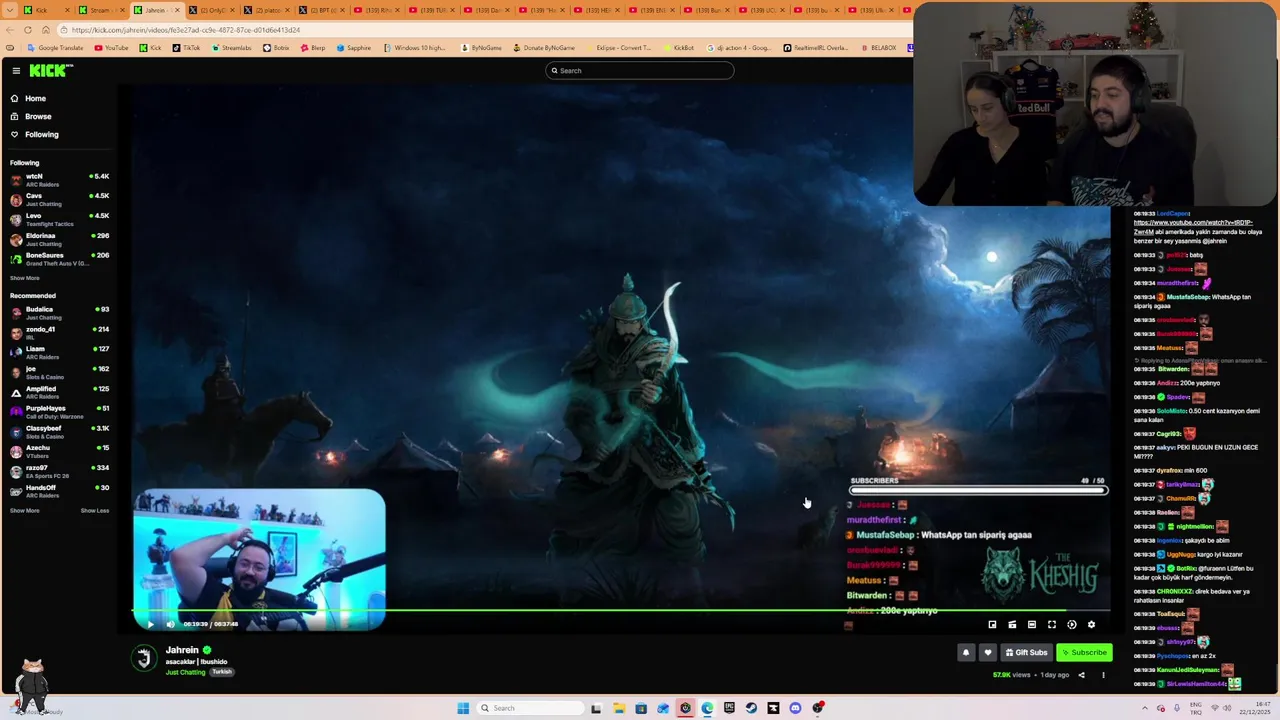1280x720 pixels.
Task: Open Steam from the taskbar
Action: [751, 708]
